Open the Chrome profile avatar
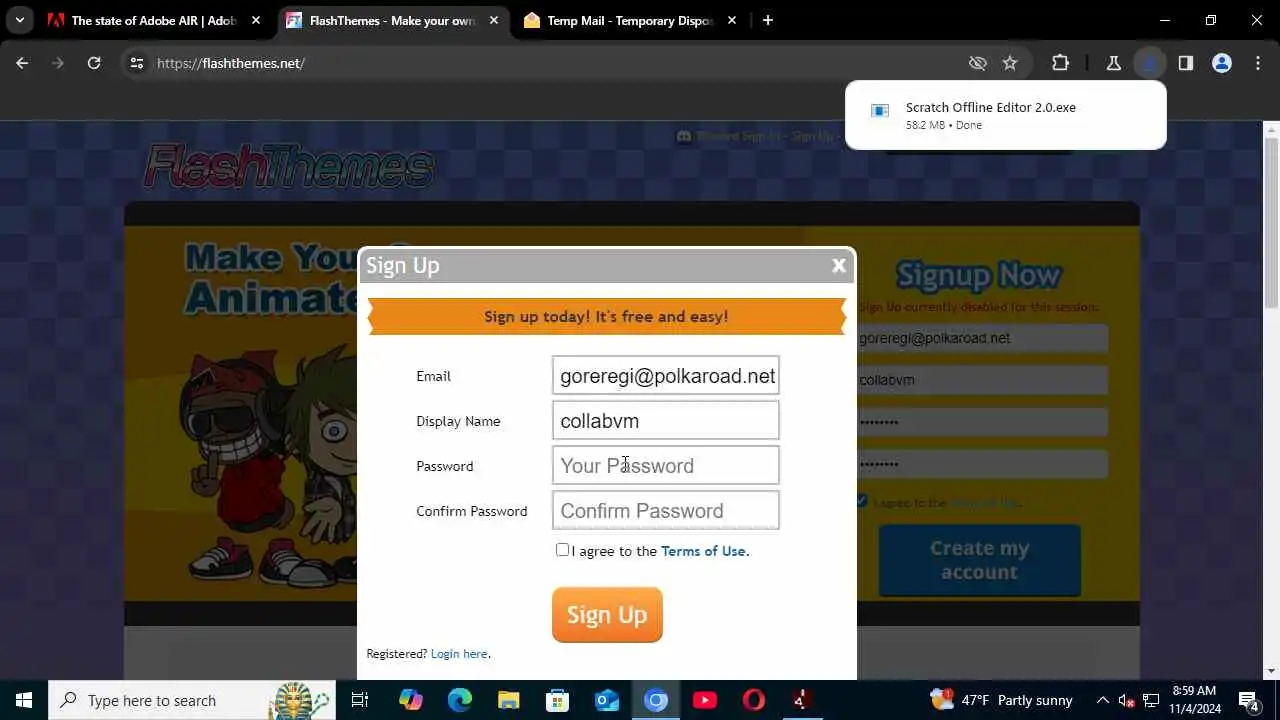 click(x=1222, y=63)
